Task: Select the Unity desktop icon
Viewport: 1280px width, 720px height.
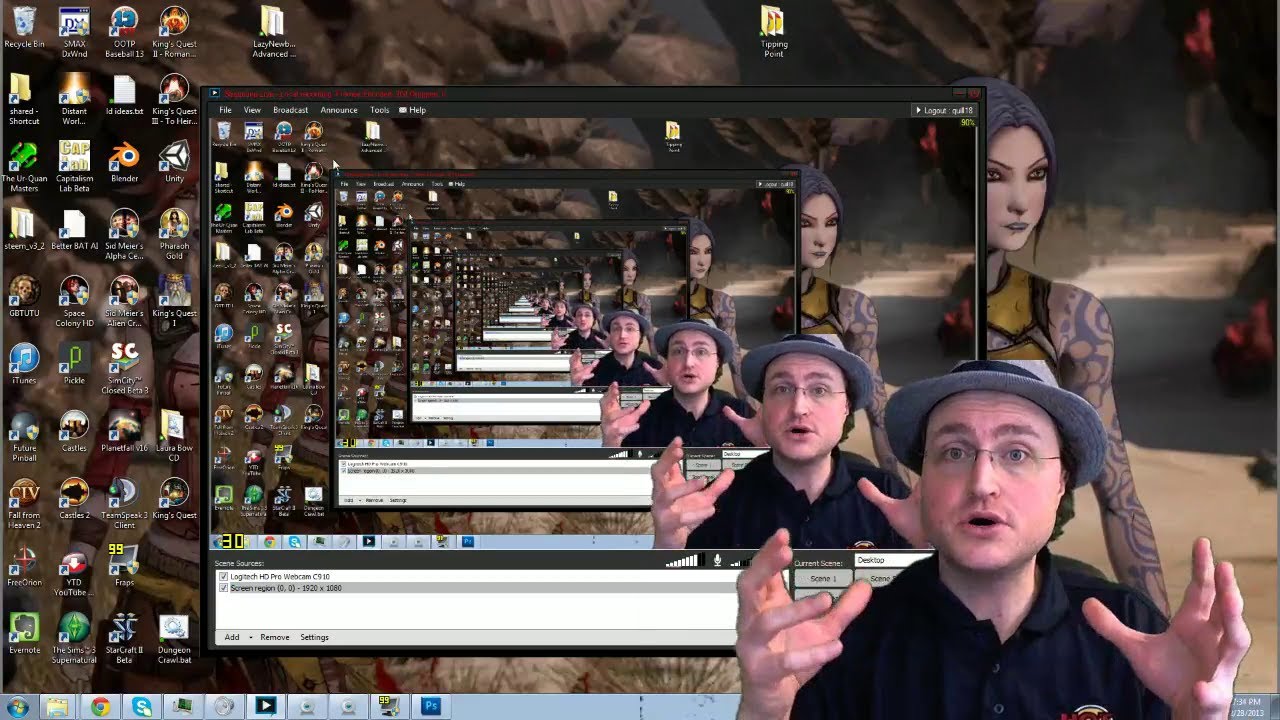Action: (174, 162)
